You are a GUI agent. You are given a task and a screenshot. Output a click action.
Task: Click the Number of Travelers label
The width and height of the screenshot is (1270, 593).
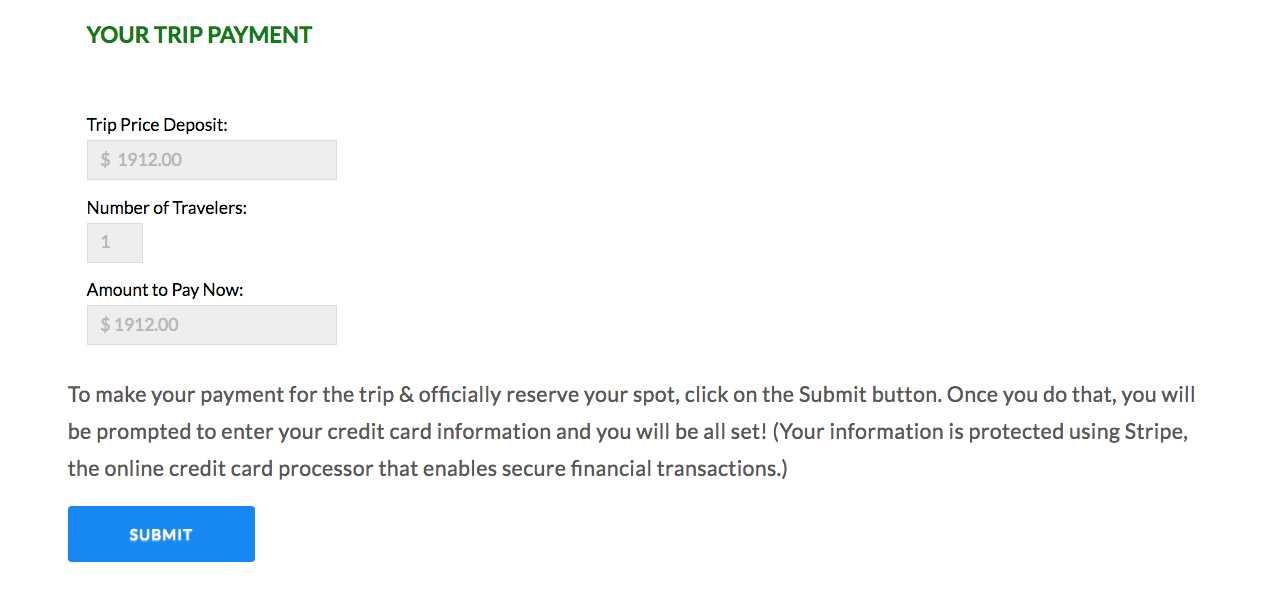tap(166, 207)
